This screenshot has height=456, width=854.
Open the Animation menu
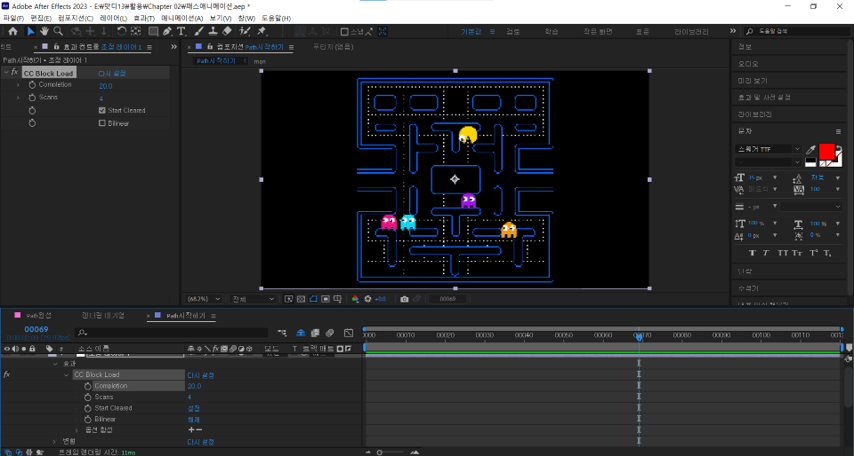(182, 18)
